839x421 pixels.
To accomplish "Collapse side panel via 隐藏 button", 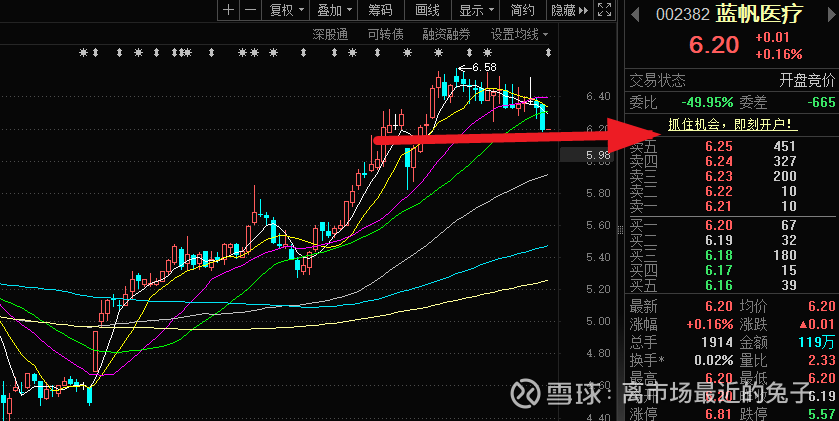I will (570, 10).
